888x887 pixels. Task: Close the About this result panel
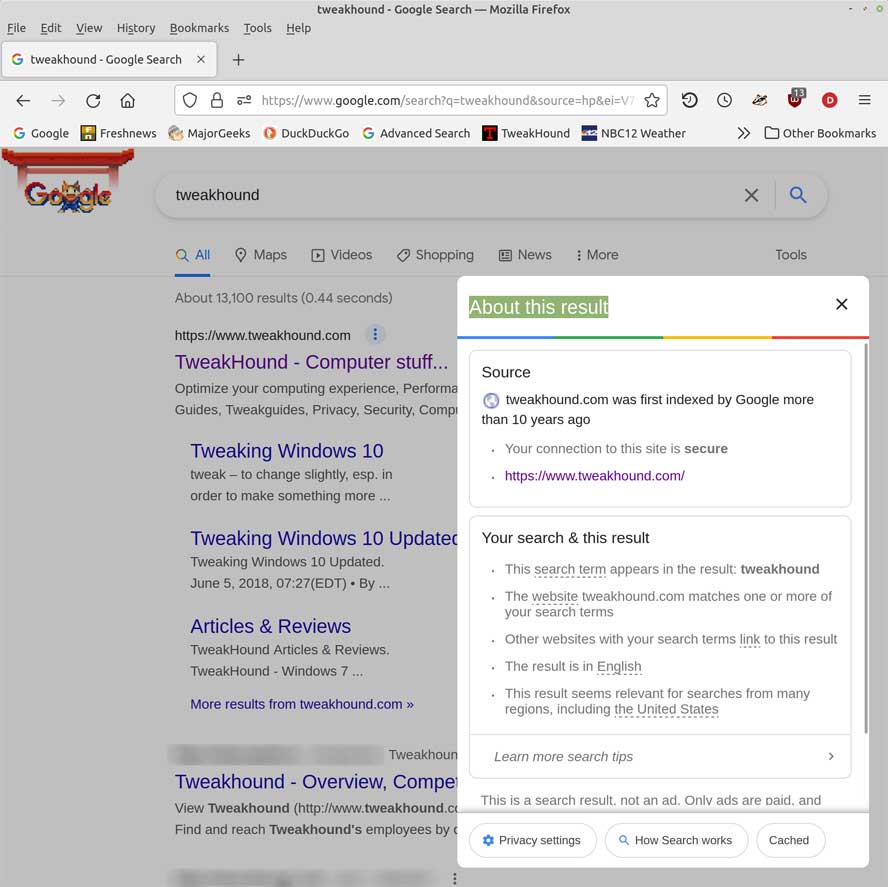(x=842, y=304)
